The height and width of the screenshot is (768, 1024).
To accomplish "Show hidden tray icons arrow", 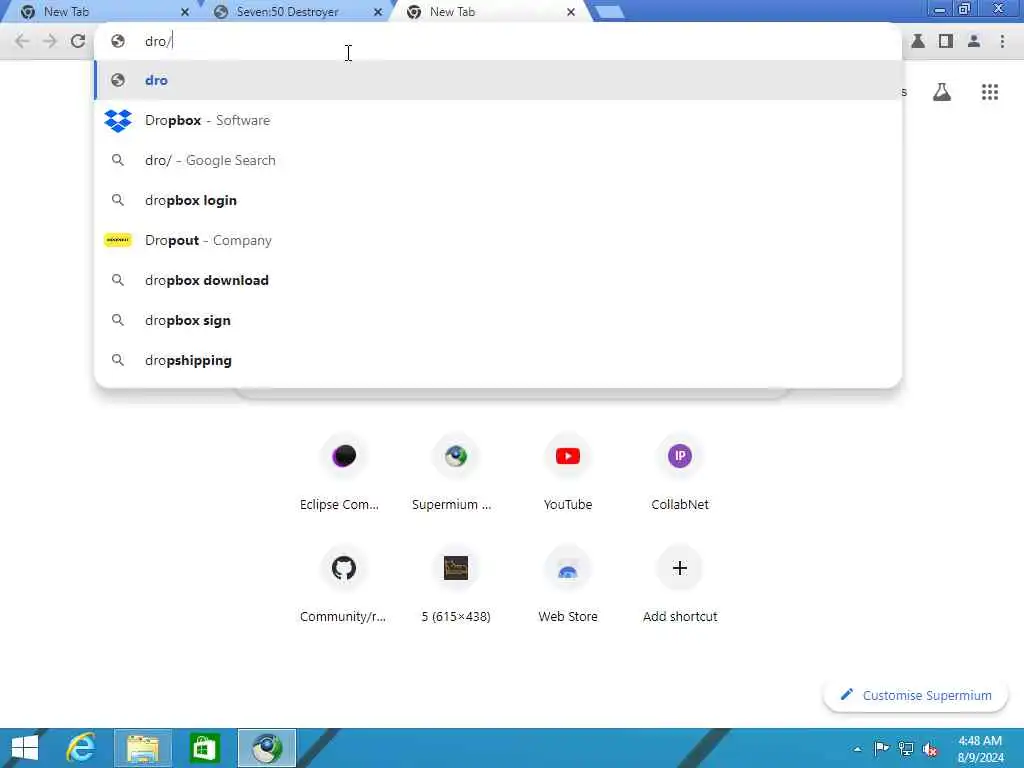I will point(857,748).
